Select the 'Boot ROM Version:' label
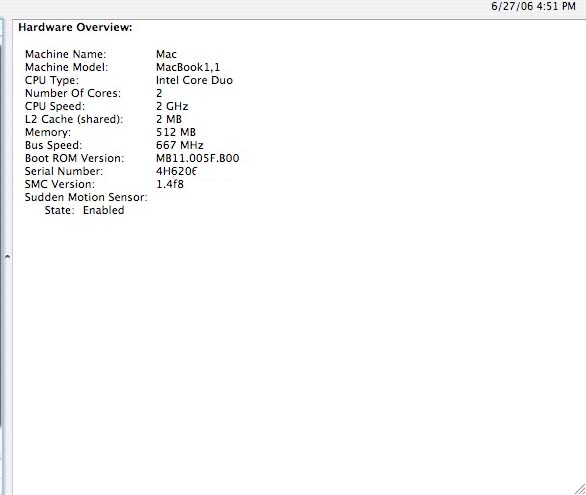The width and height of the screenshot is (586, 495). [74, 158]
